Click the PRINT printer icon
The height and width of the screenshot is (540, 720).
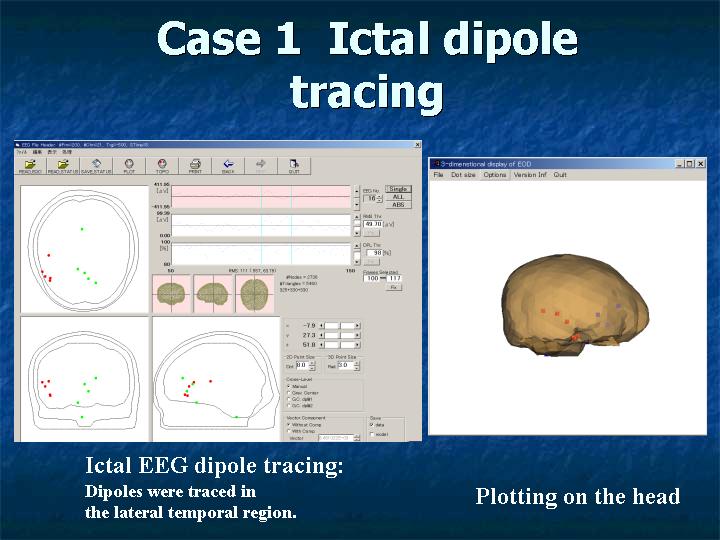point(195,166)
